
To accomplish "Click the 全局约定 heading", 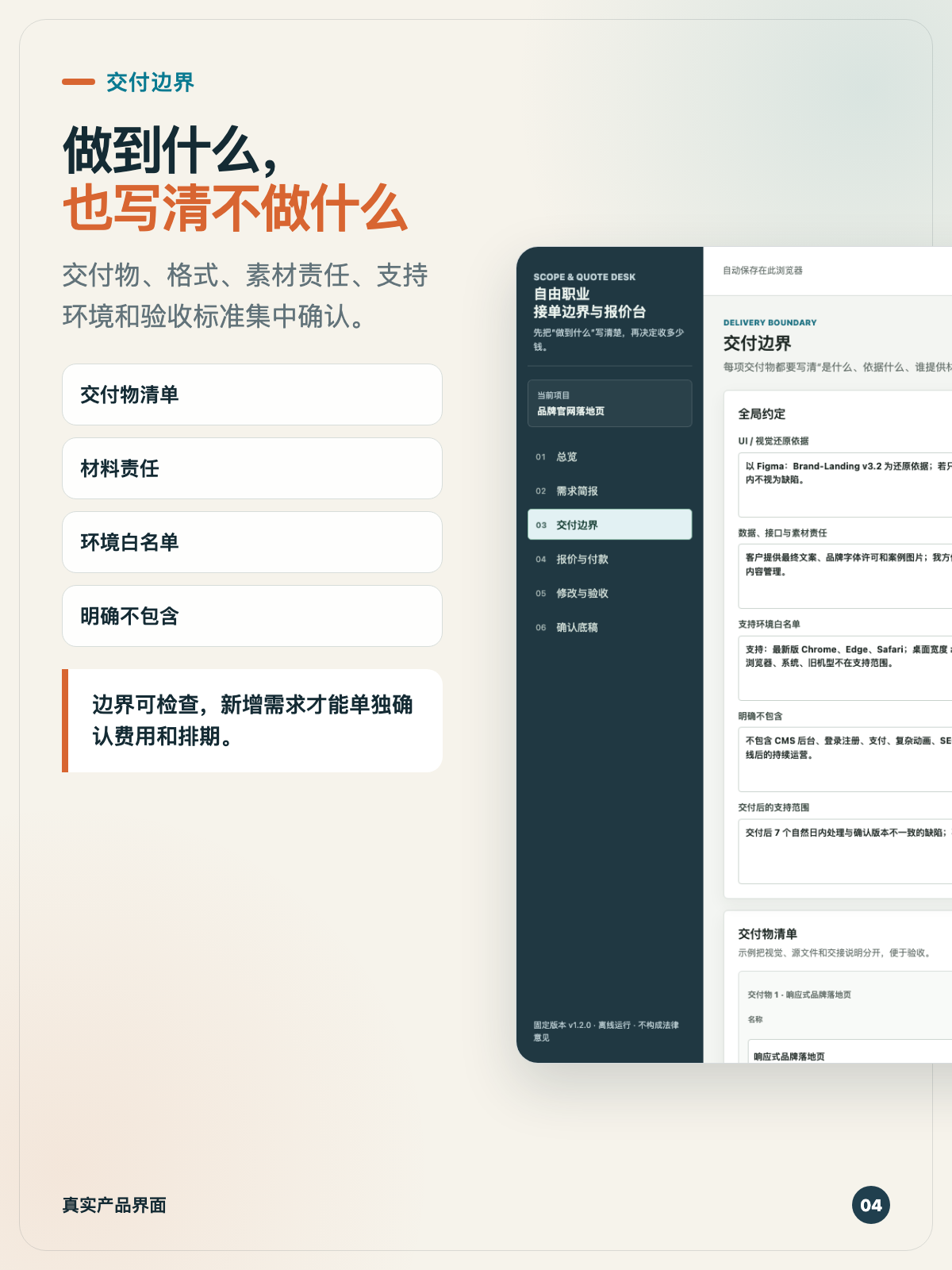I will pos(762,414).
